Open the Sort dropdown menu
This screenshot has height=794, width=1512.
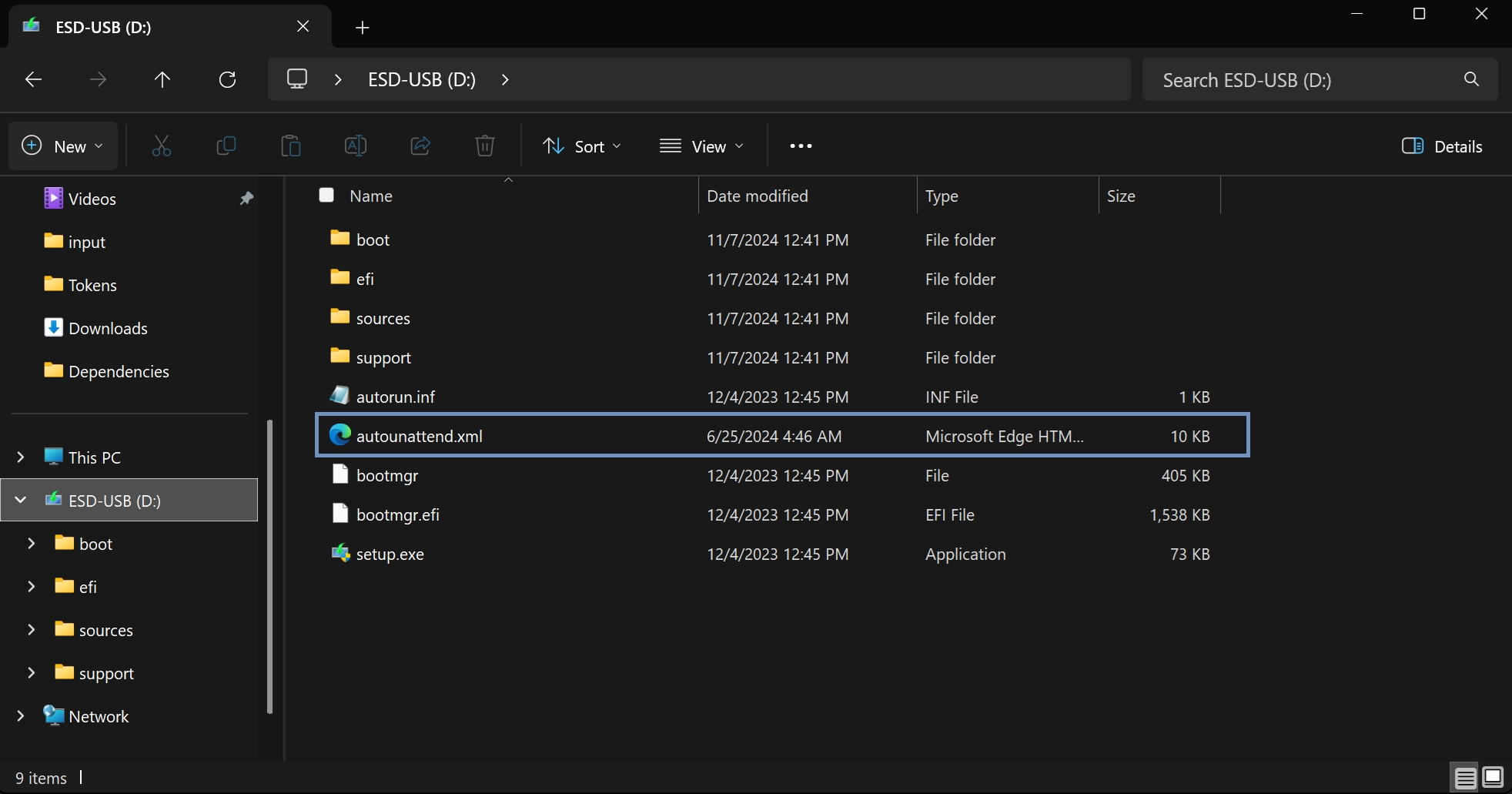pos(582,146)
